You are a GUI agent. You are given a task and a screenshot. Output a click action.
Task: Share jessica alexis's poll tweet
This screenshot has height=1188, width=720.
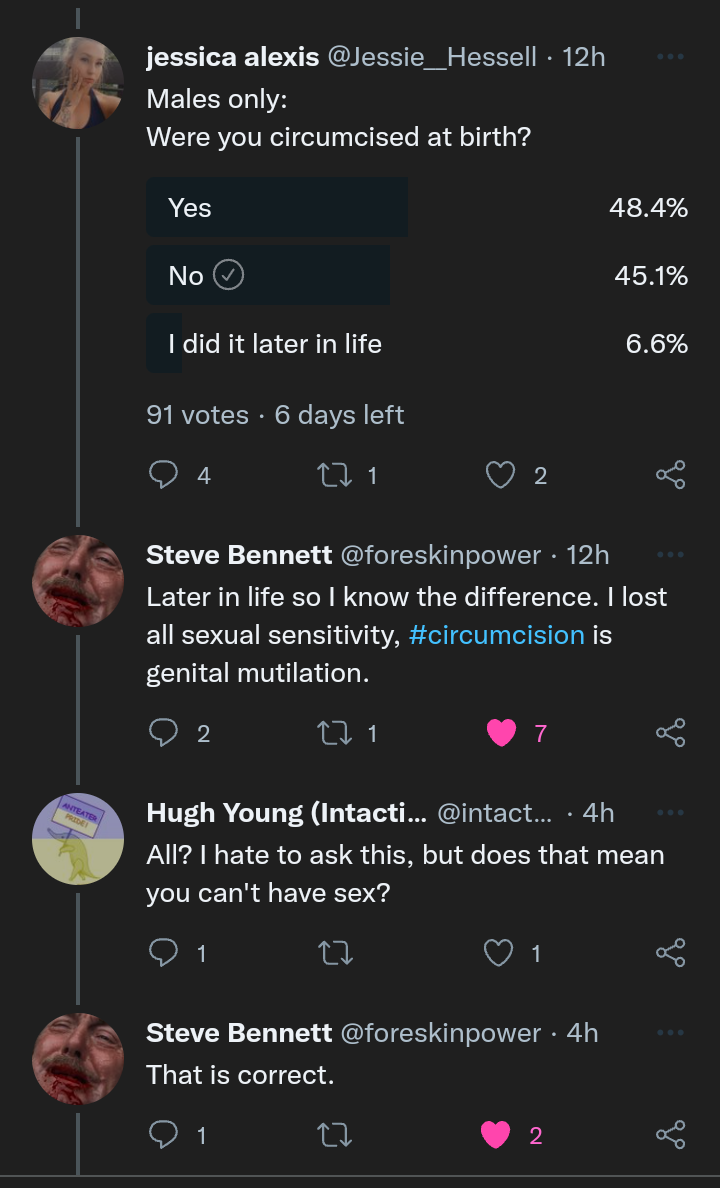670,476
